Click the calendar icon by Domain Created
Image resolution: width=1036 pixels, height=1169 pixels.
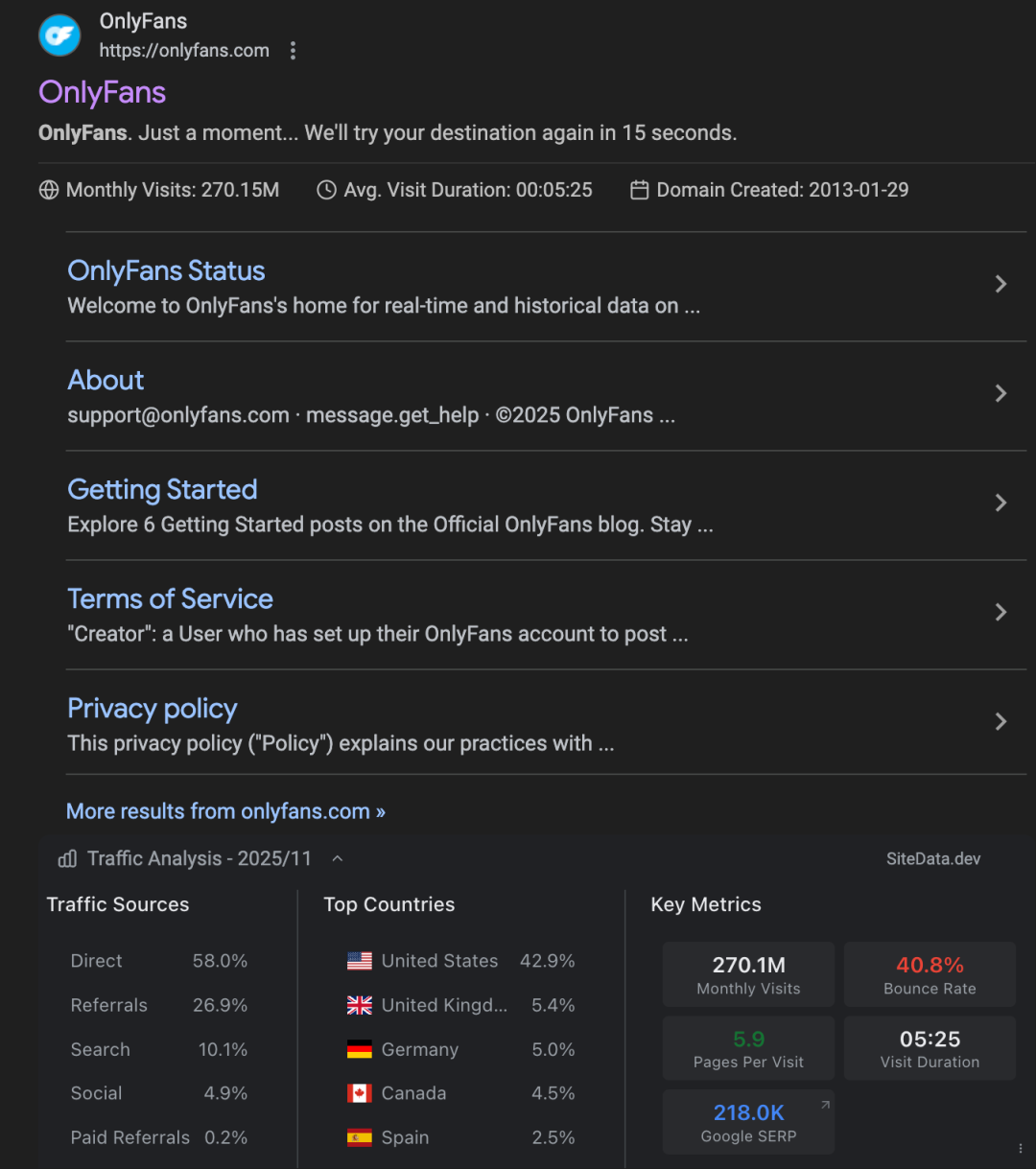tap(640, 190)
